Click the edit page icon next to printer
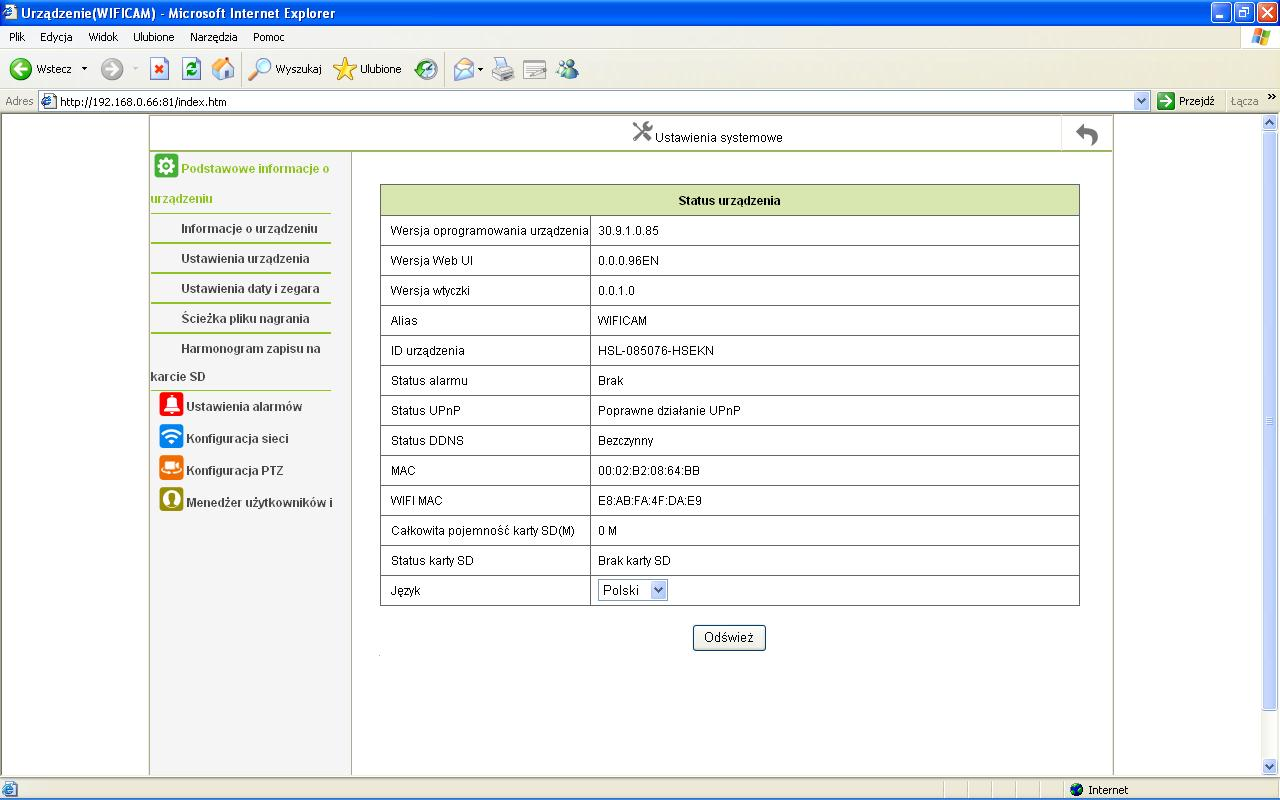1280x800 pixels. [535, 69]
